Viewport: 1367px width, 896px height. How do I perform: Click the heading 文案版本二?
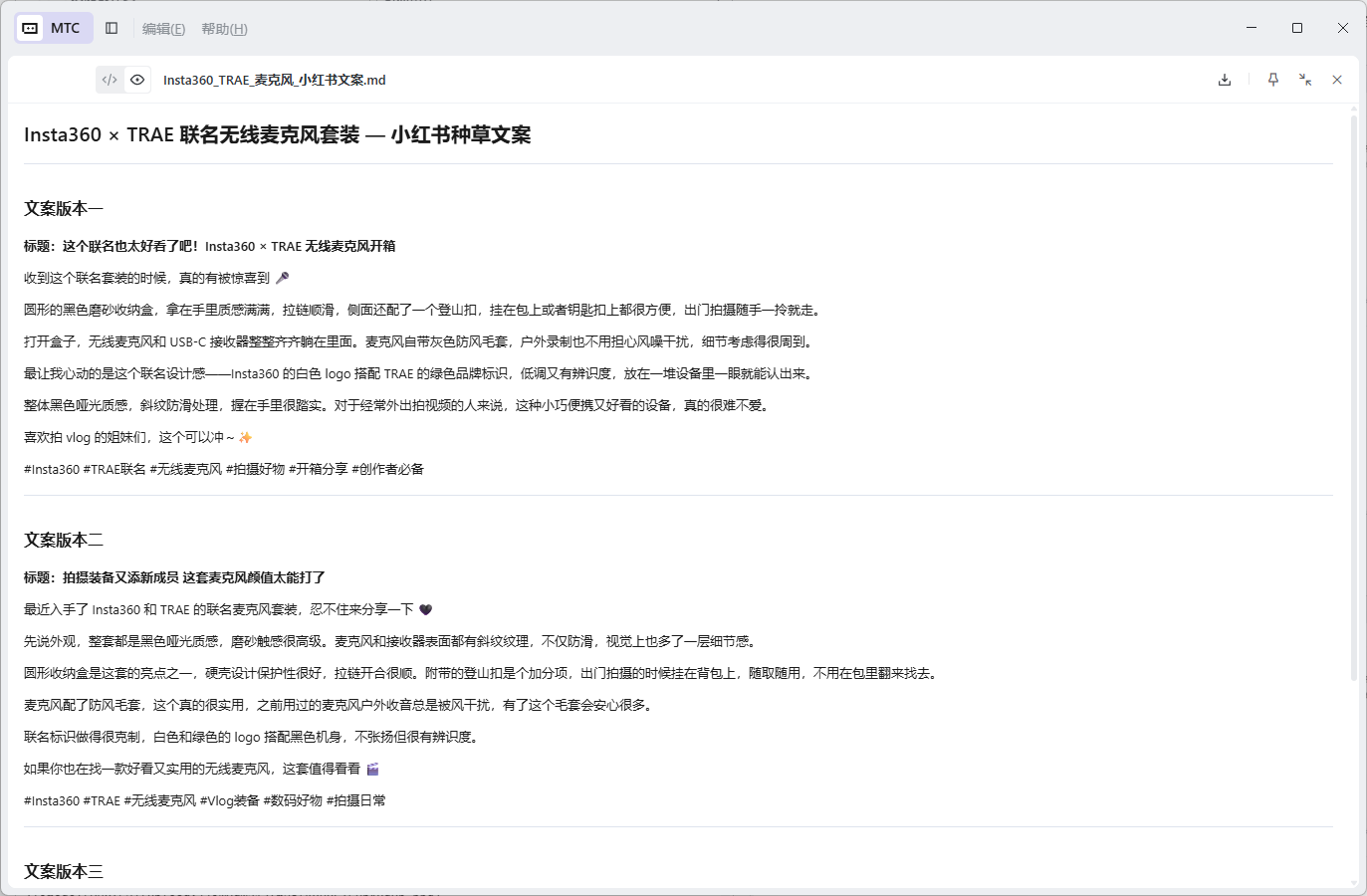[64, 540]
